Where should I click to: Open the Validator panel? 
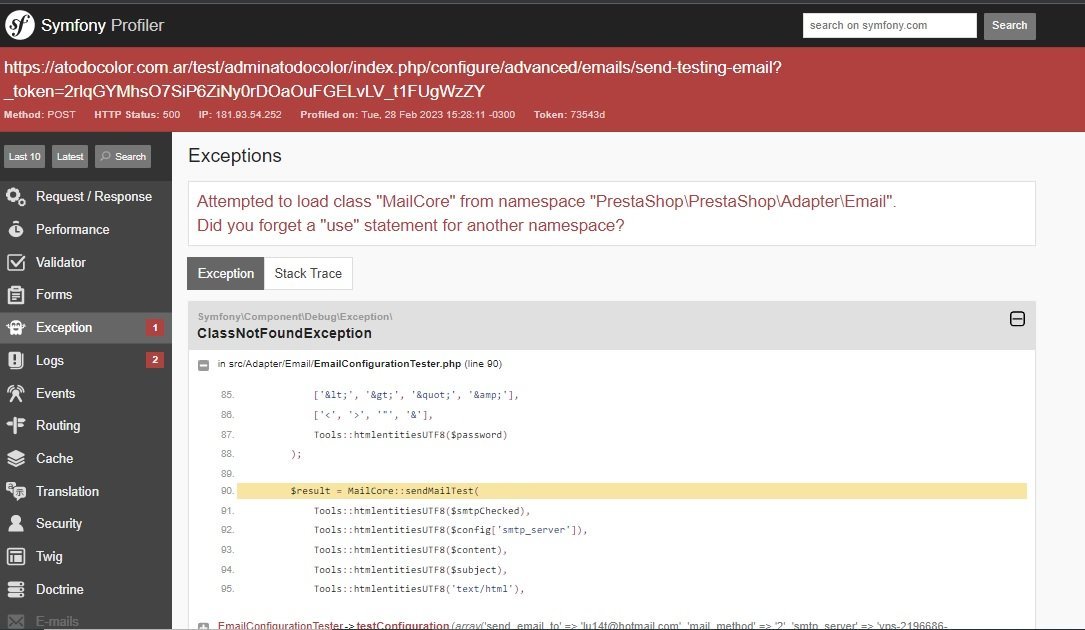pyautogui.click(x=86, y=262)
